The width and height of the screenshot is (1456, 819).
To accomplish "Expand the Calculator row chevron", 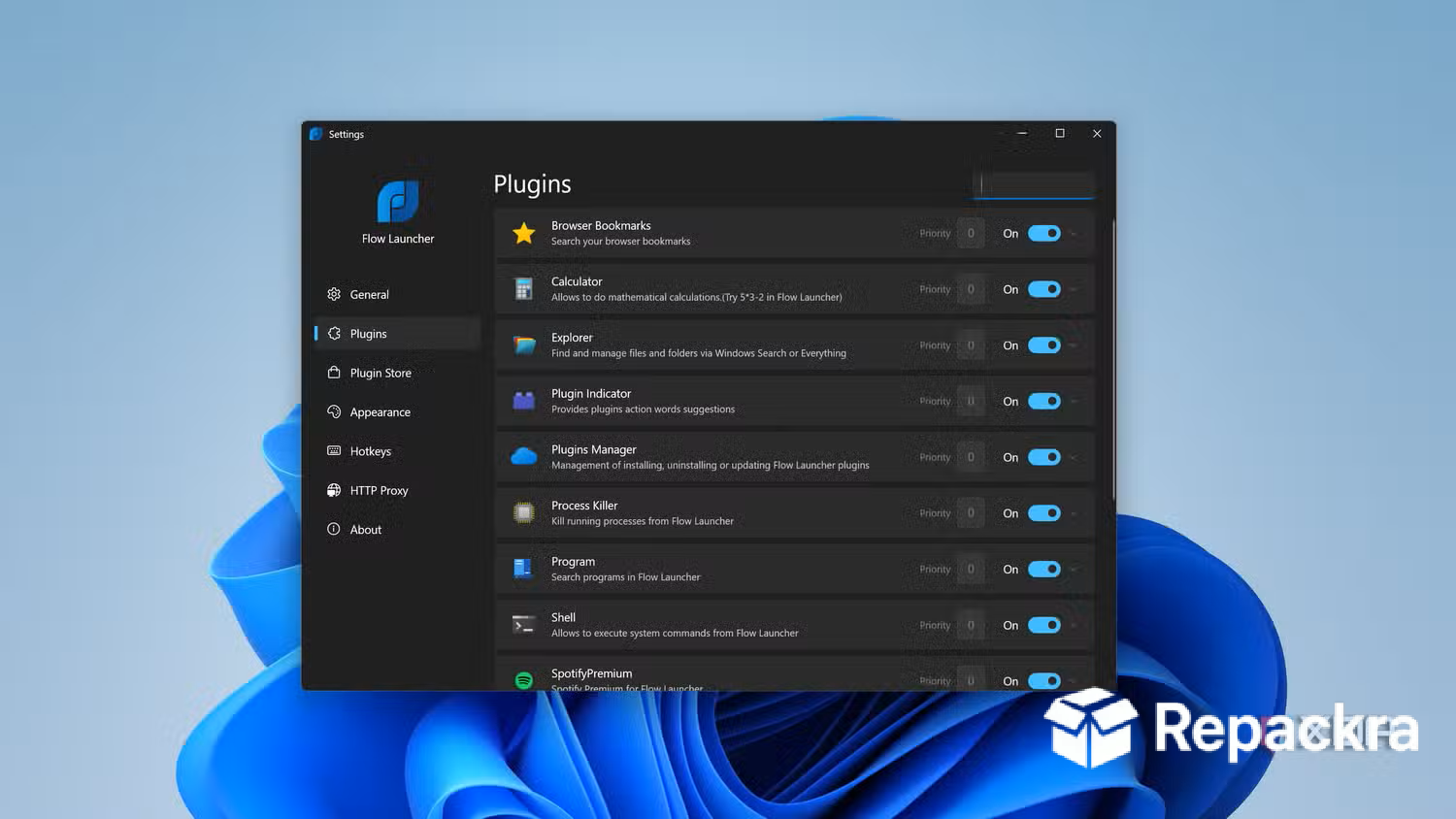I will pyautogui.click(x=1075, y=290).
